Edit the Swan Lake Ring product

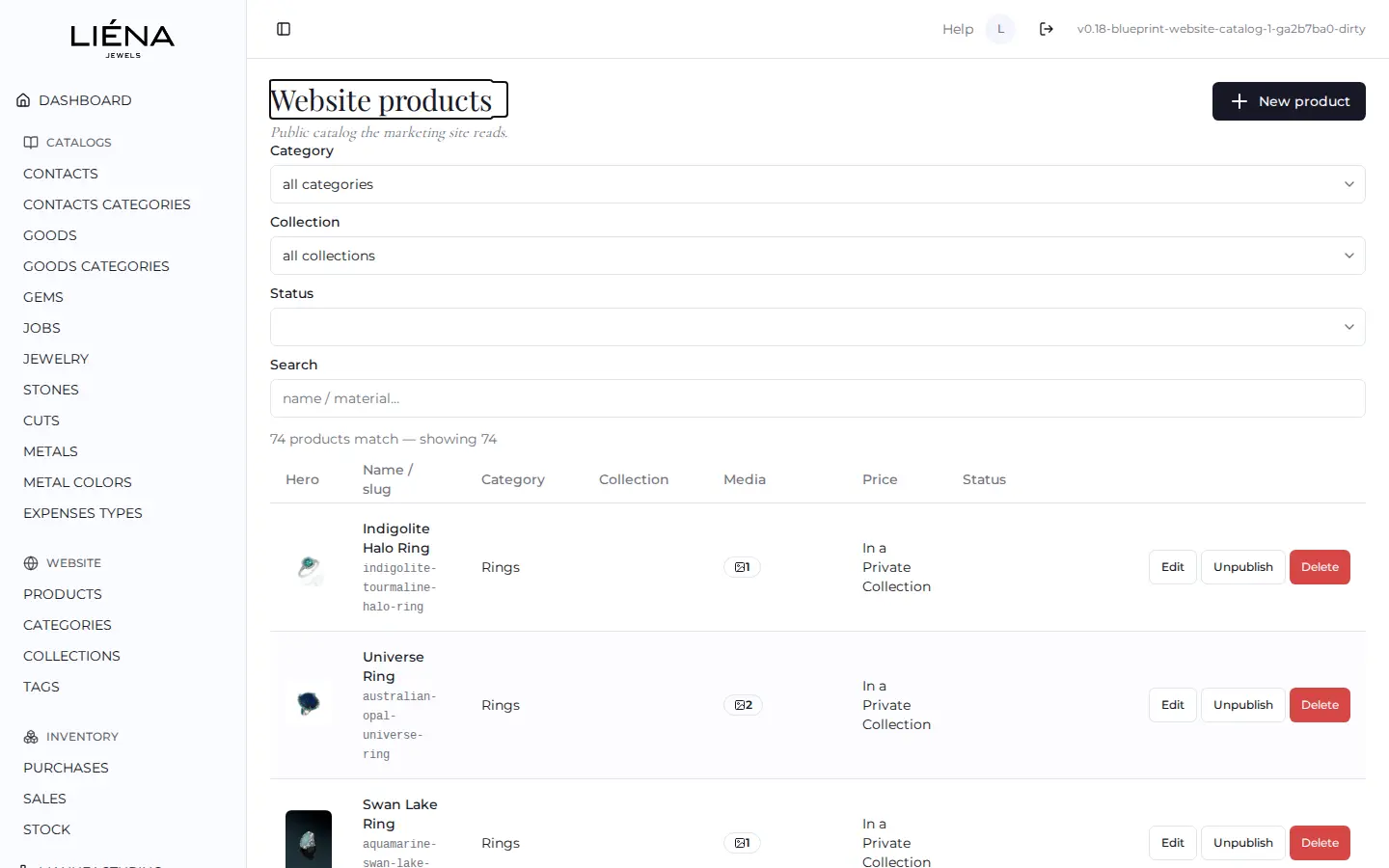(x=1173, y=843)
